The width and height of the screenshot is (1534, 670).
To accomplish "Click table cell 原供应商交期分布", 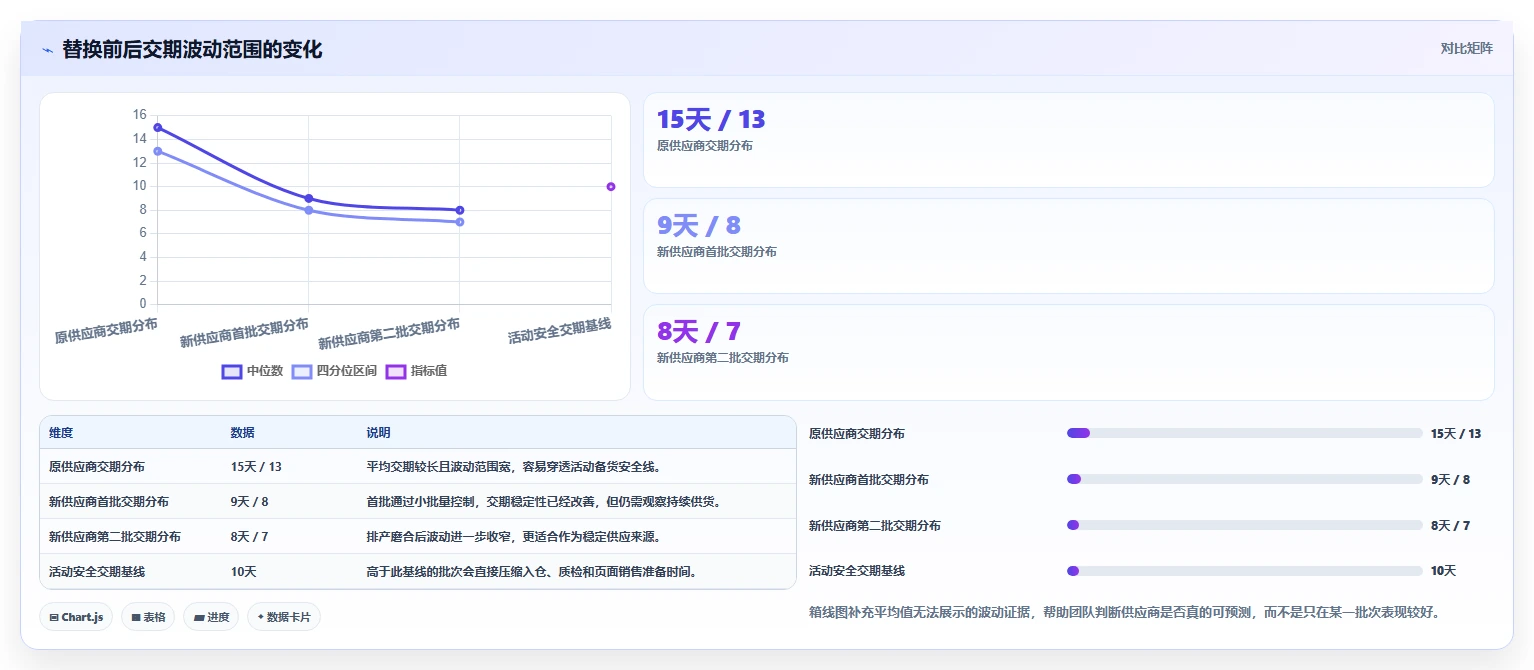I will pyautogui.click(x=97, y=467).
